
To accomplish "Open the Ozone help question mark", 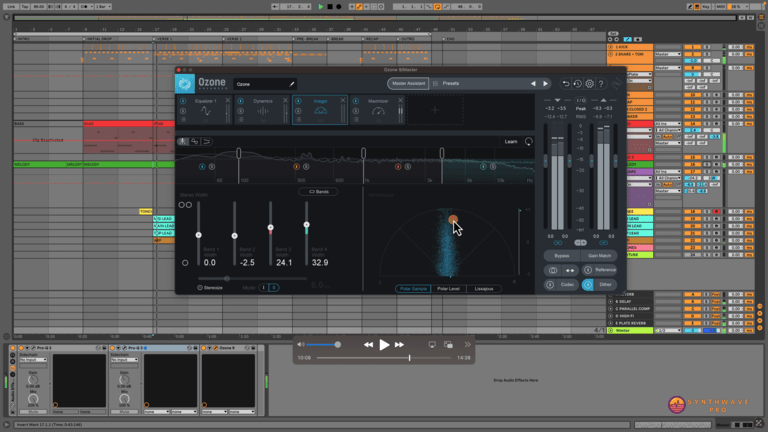I will [x=601, y=84].
